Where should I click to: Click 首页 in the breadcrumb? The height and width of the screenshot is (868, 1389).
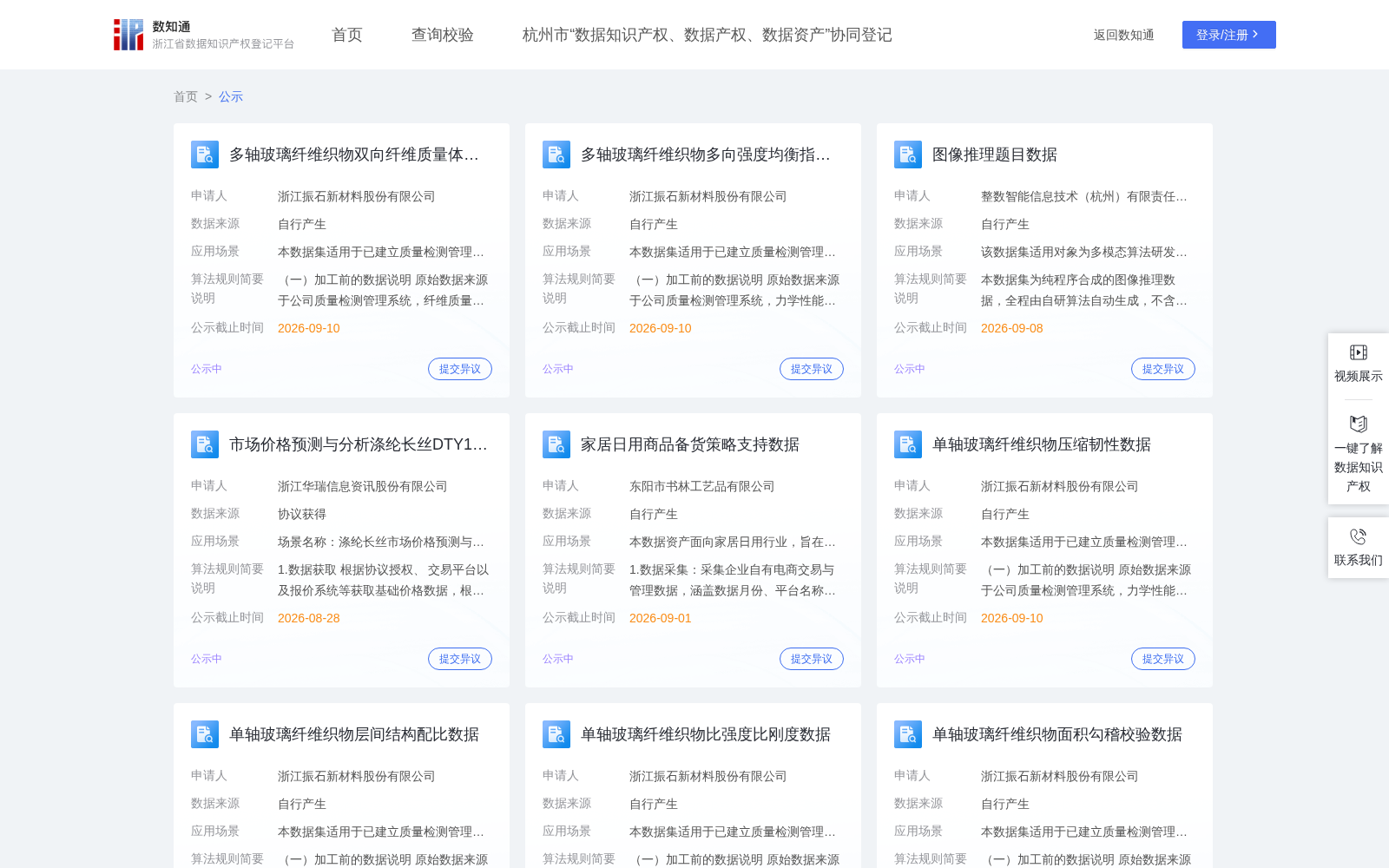point(186,96)
